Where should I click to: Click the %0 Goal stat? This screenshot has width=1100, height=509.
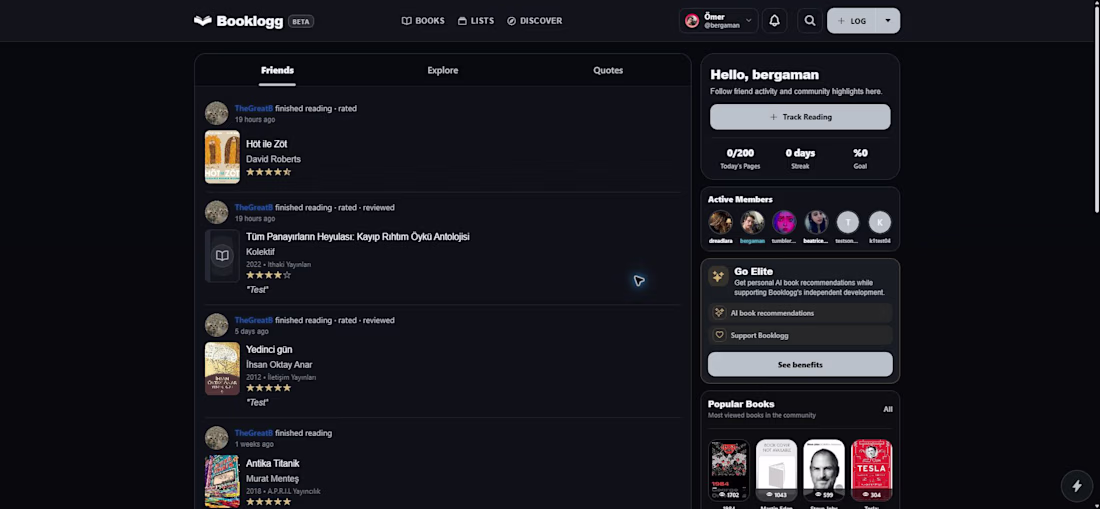click(x=860, y=158)
